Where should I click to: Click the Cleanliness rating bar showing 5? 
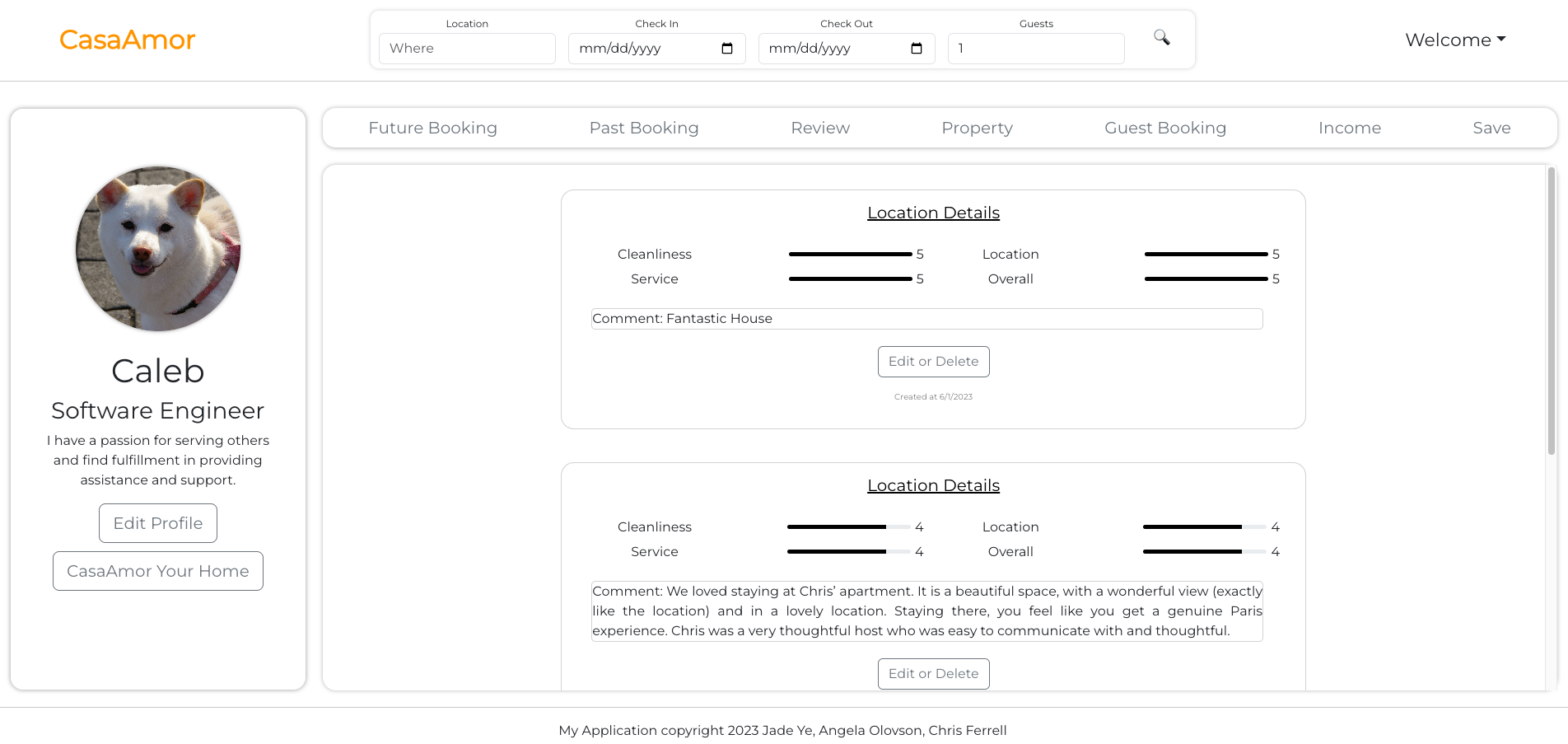[x=849, y=255]
